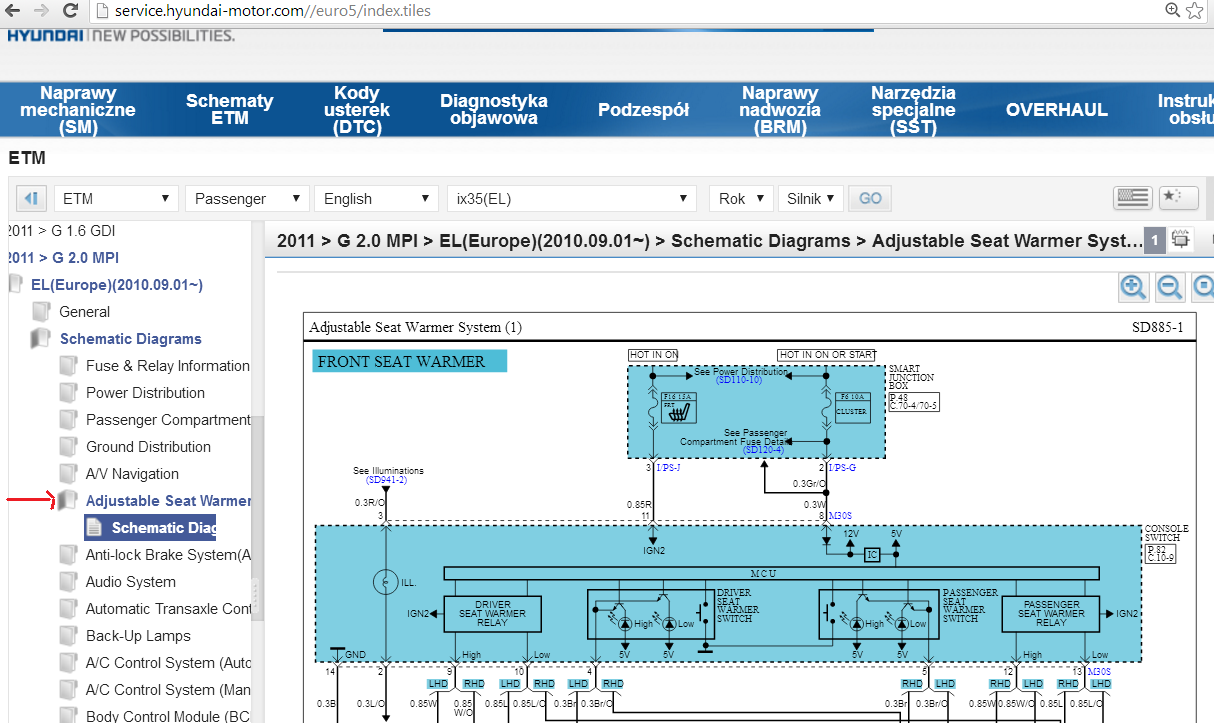Click the US flag language button

pyautogui.click(x=1132, y=198)
